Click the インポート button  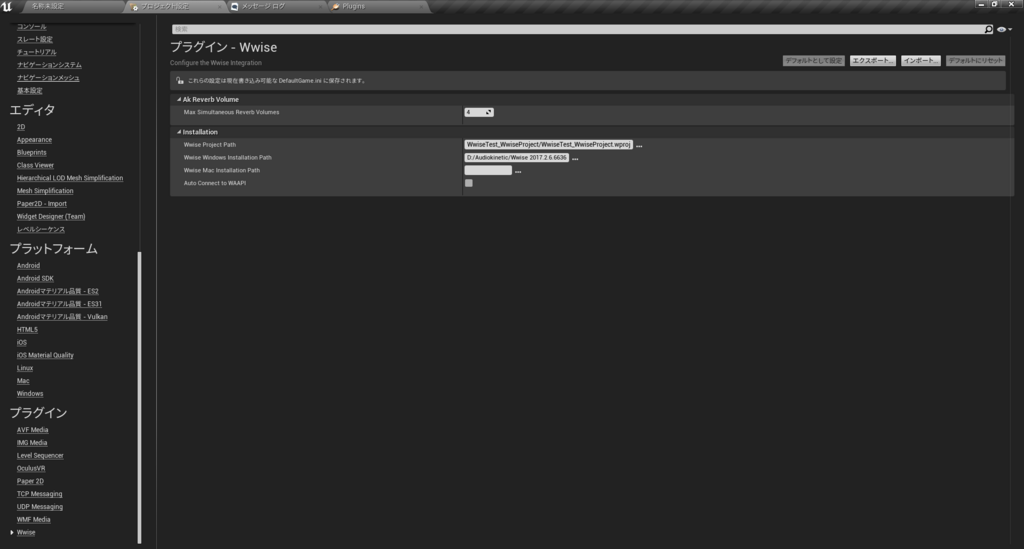921,61
